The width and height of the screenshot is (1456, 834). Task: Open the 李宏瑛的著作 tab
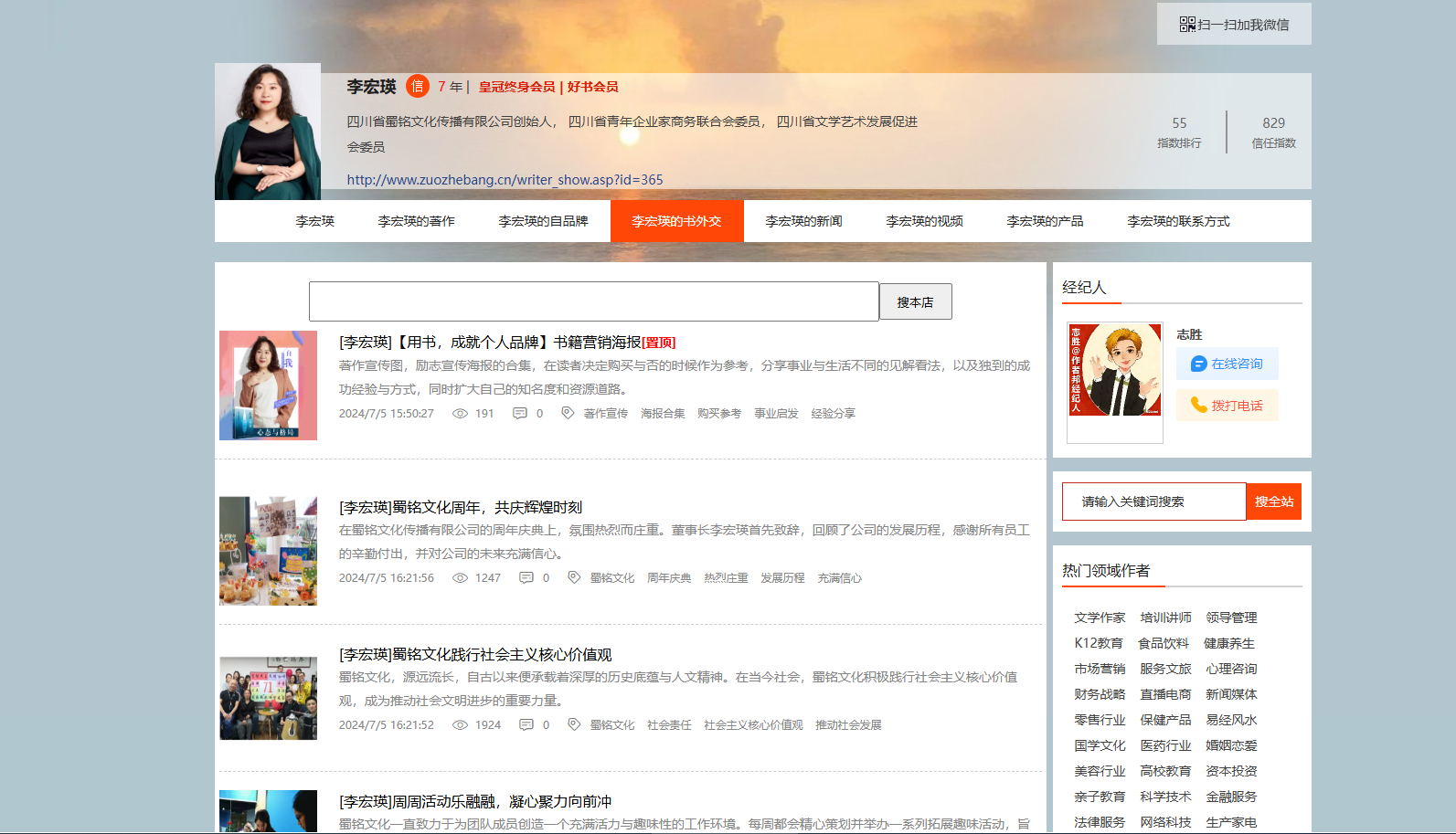(416, 221)
